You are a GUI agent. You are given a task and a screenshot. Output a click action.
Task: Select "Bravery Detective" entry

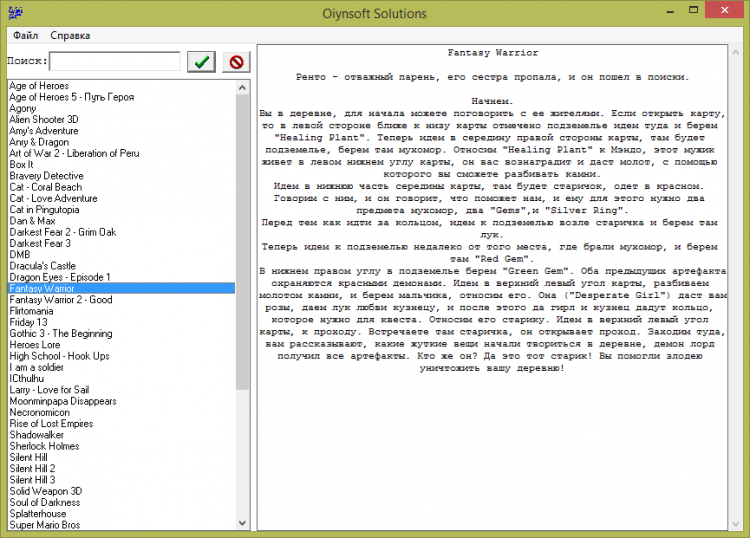pyautogui.click(x=121, y=176)
